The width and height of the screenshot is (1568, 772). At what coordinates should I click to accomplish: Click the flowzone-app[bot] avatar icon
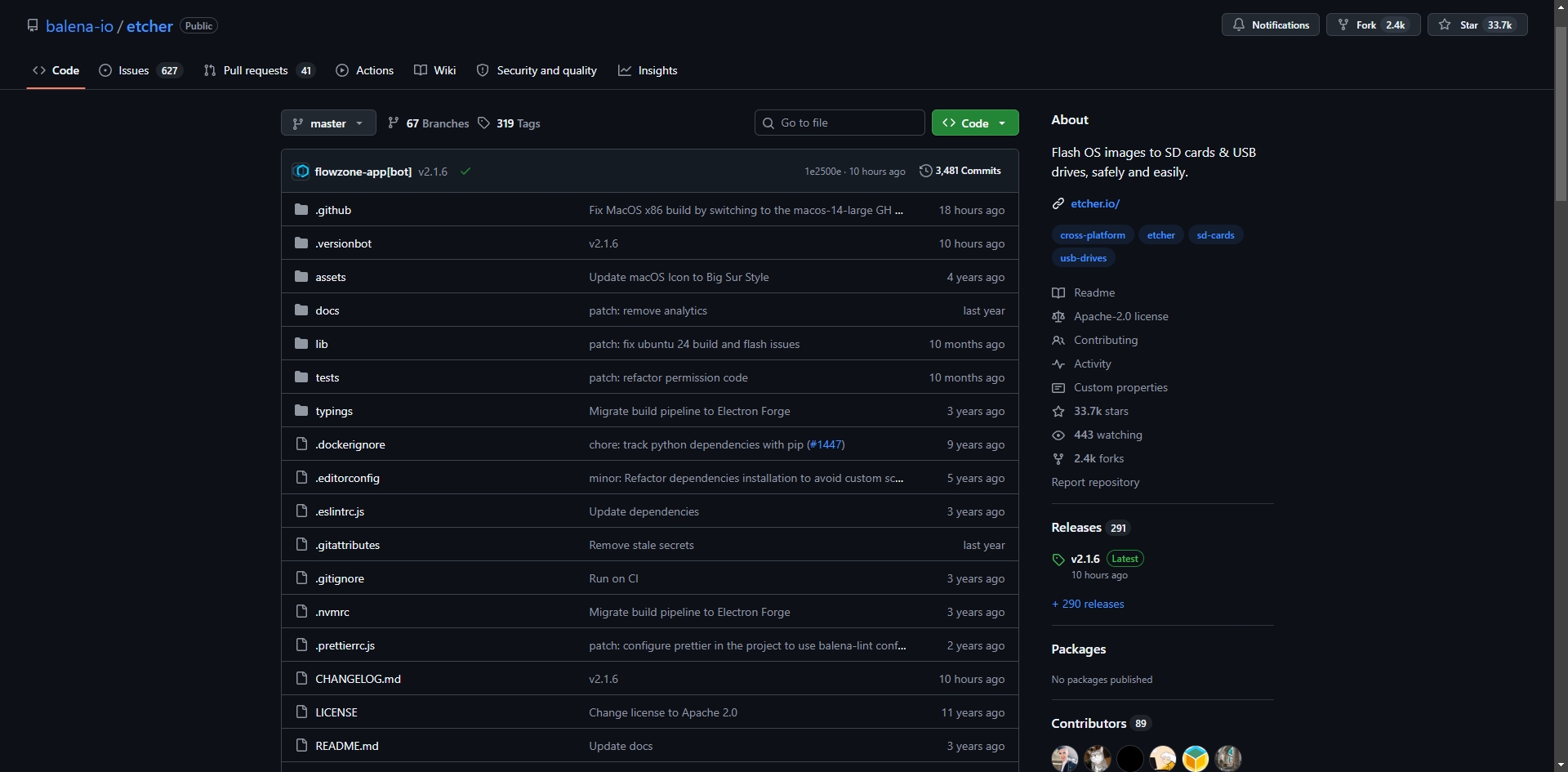[301, 172]
